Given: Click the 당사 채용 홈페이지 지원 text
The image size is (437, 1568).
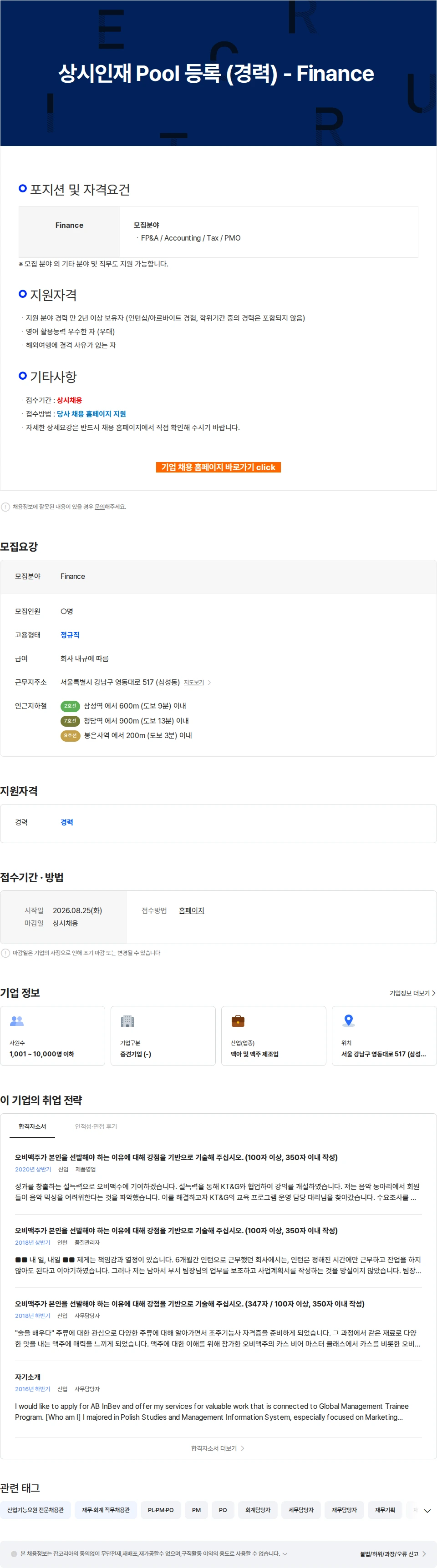Looking at the screenshot, I should (x=91, y=414).
